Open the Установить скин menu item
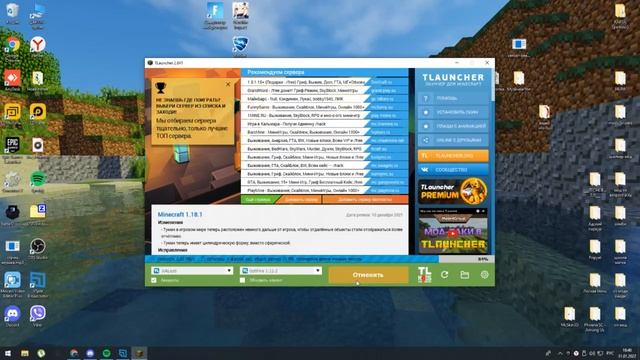The image size is (640, 360). (453, 112)
